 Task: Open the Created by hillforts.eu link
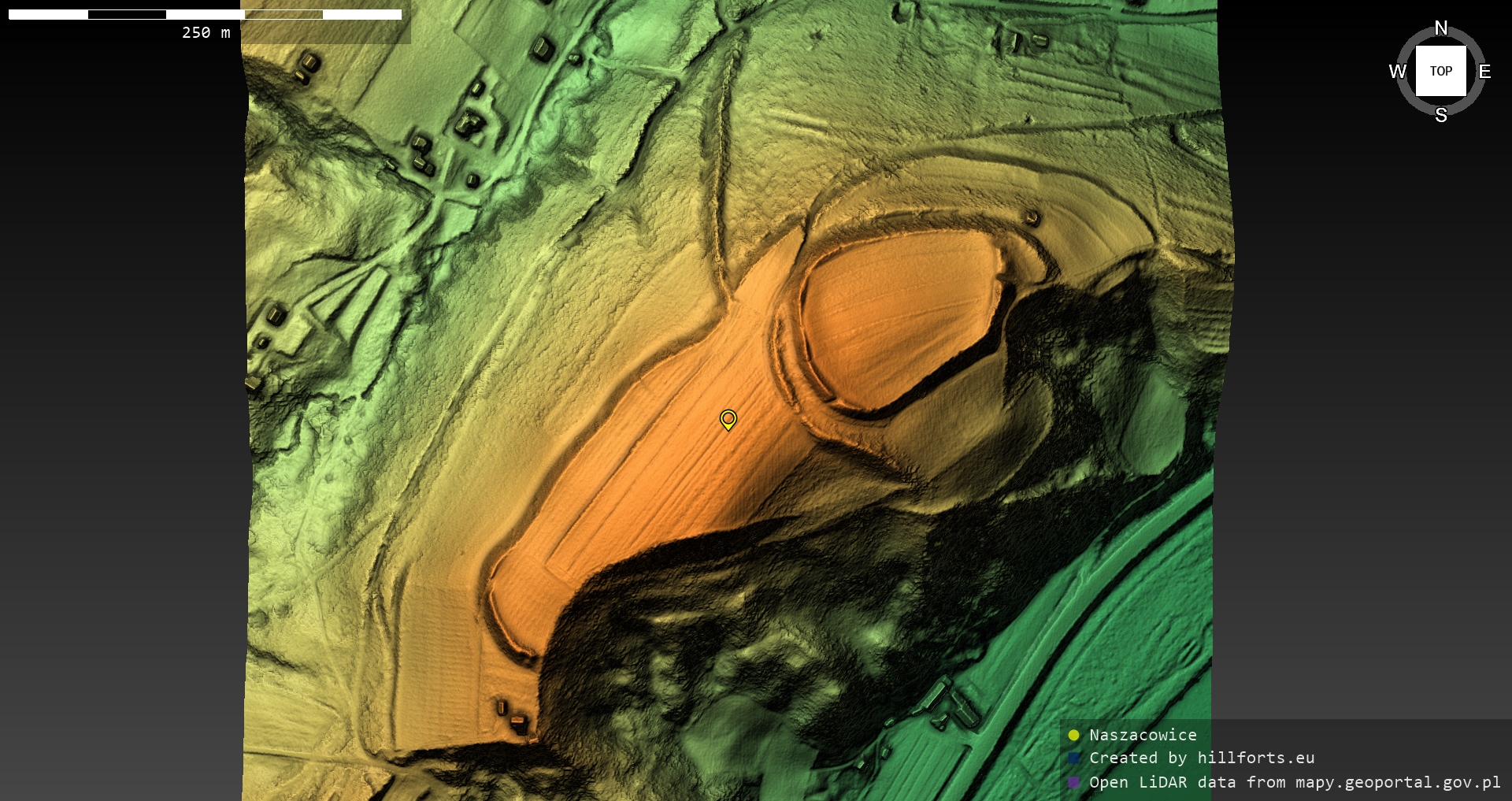tap(1201, 758)
